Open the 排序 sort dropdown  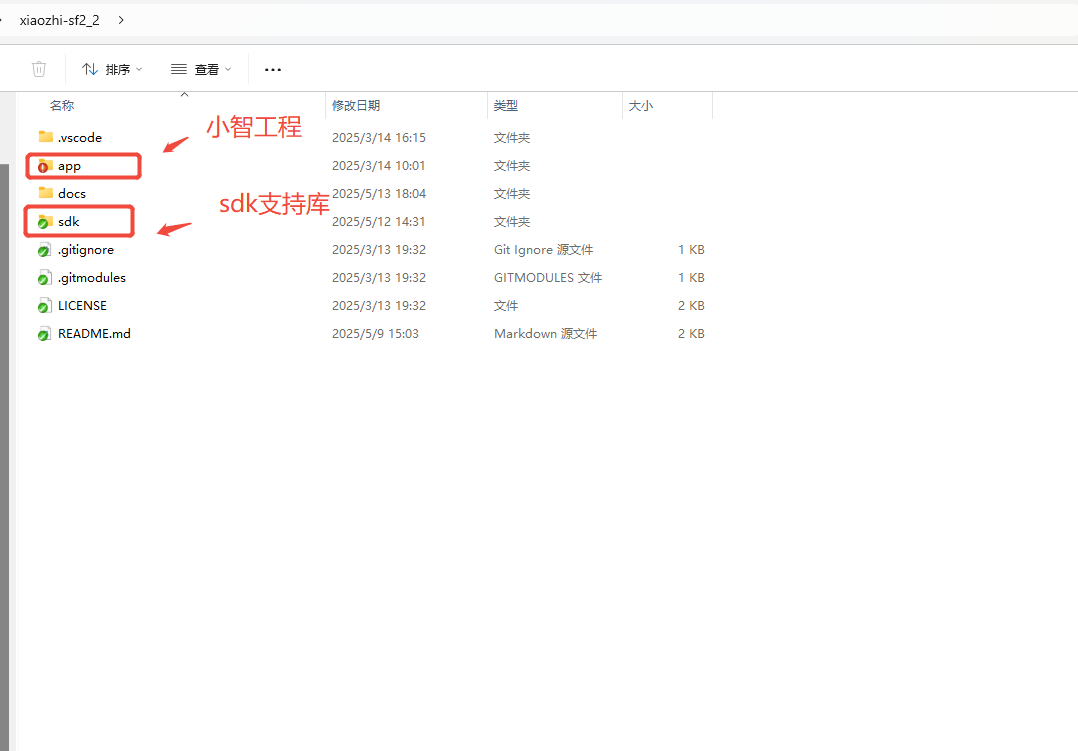pos(112,69)
